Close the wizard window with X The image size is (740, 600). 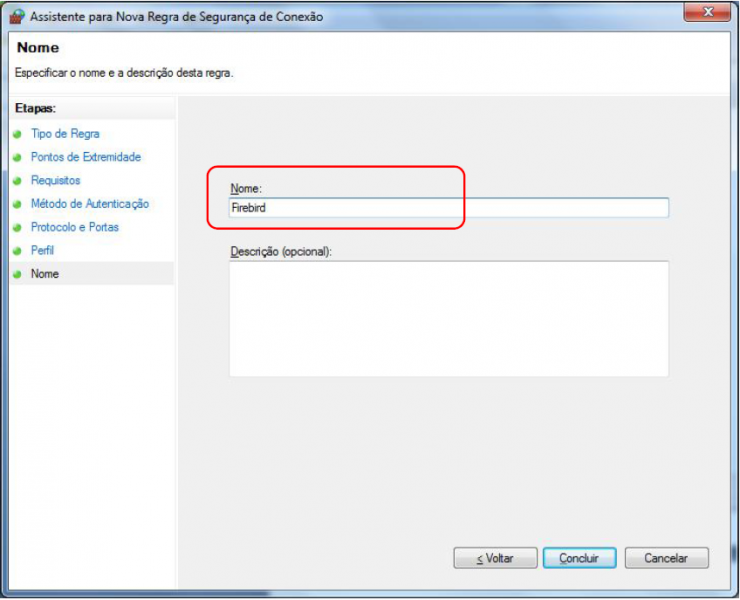(707, 12)
